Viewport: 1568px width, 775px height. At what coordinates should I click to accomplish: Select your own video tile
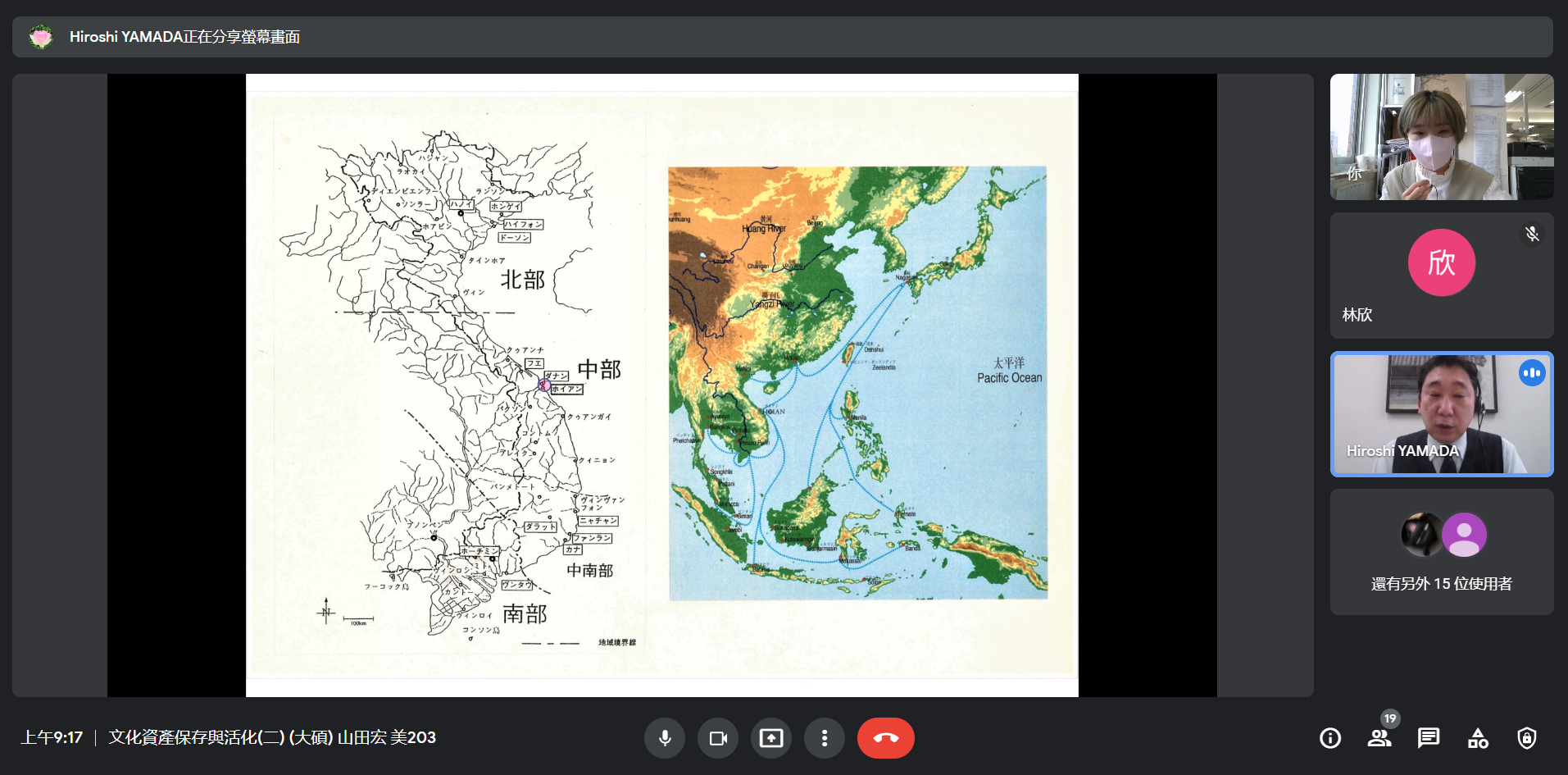tap(1441, 137)
